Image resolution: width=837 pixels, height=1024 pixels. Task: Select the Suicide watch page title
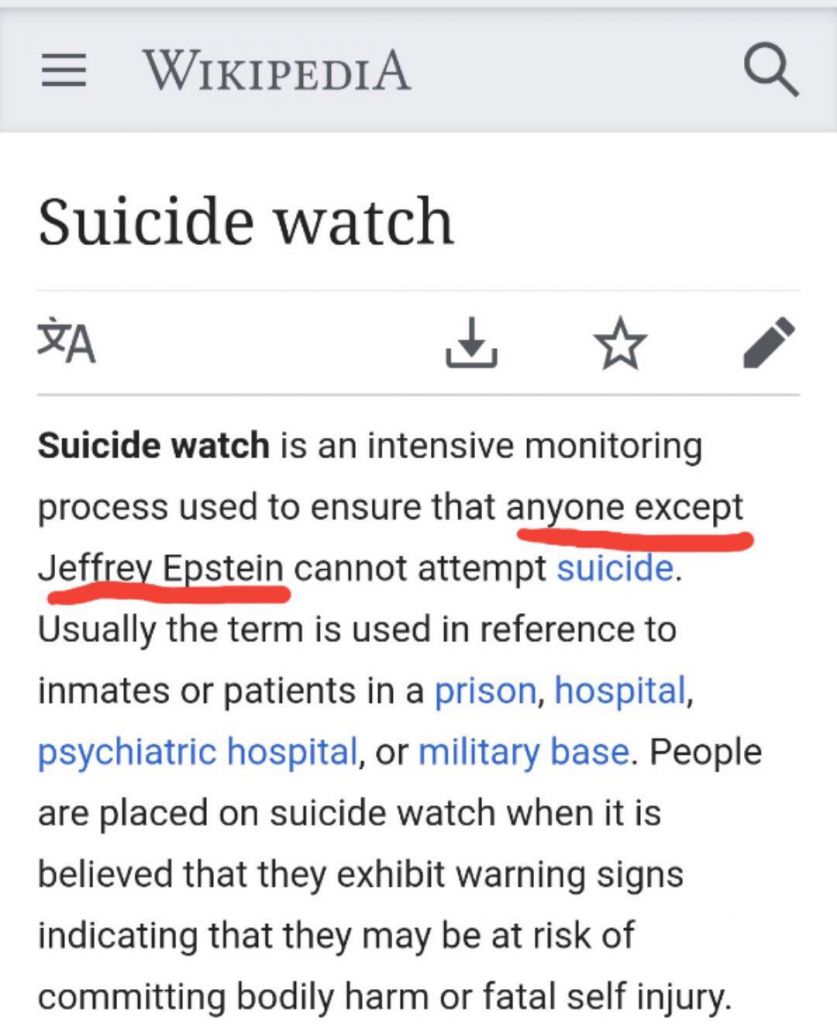click(245, 221)
